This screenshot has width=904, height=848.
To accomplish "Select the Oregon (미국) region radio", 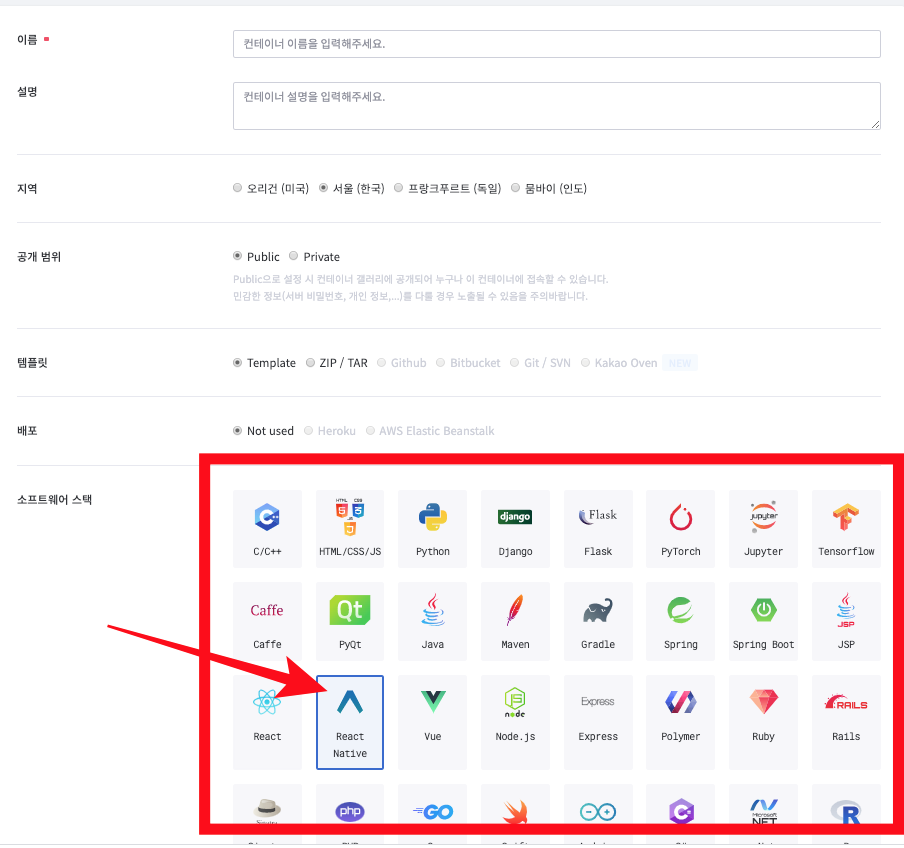I will [x=238, y=187].
